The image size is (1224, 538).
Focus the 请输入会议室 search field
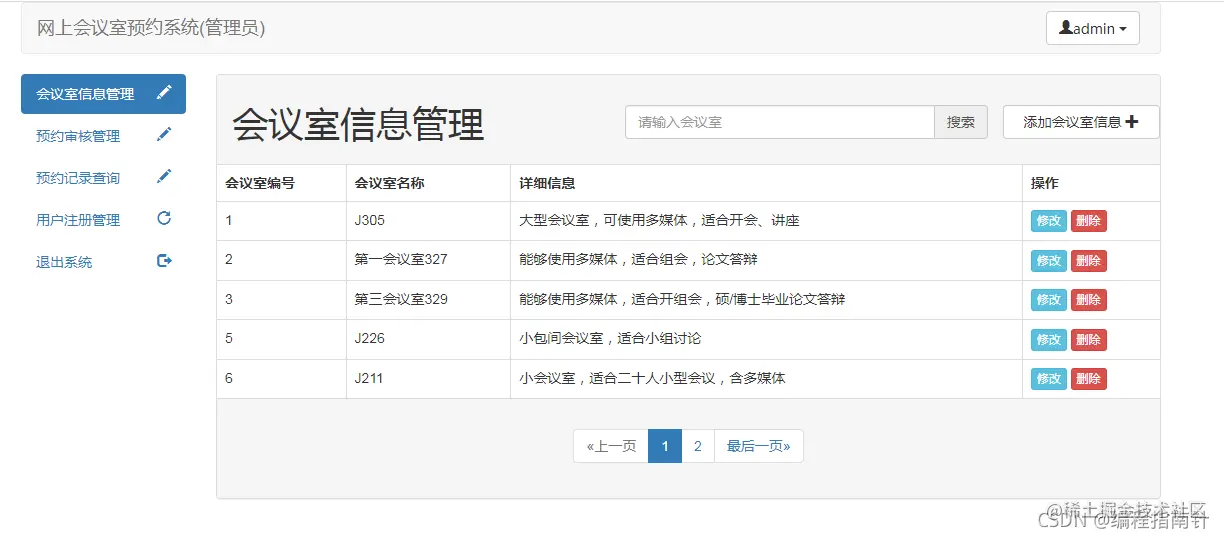tap(780, 122)
